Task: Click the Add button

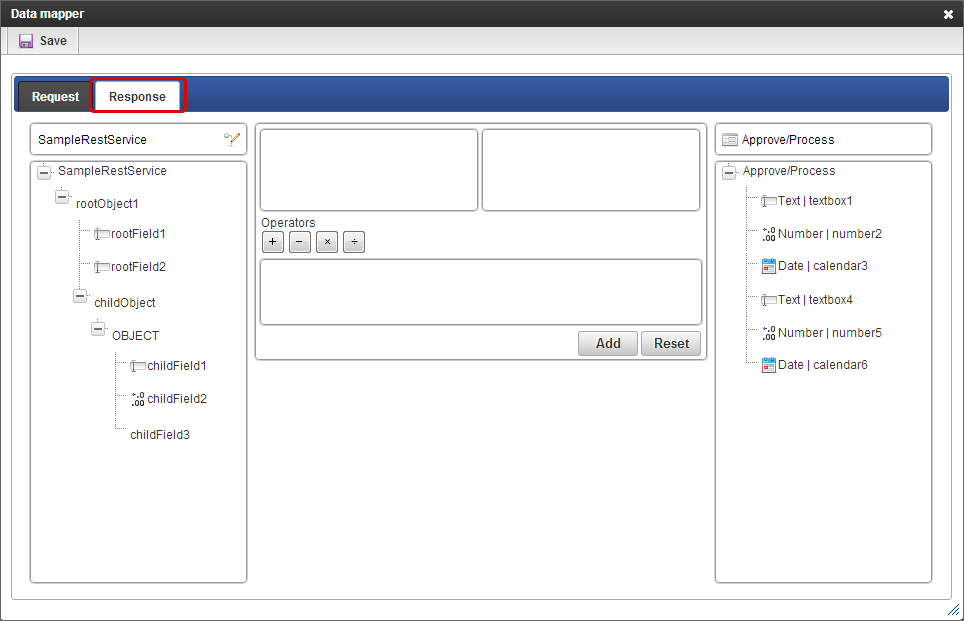Action: 607,343
